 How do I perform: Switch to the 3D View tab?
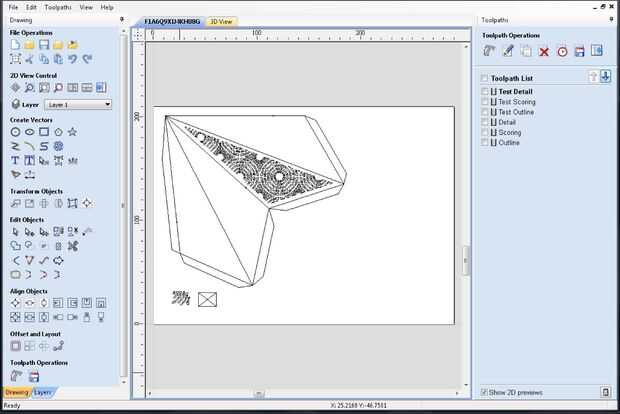point(221,22)
